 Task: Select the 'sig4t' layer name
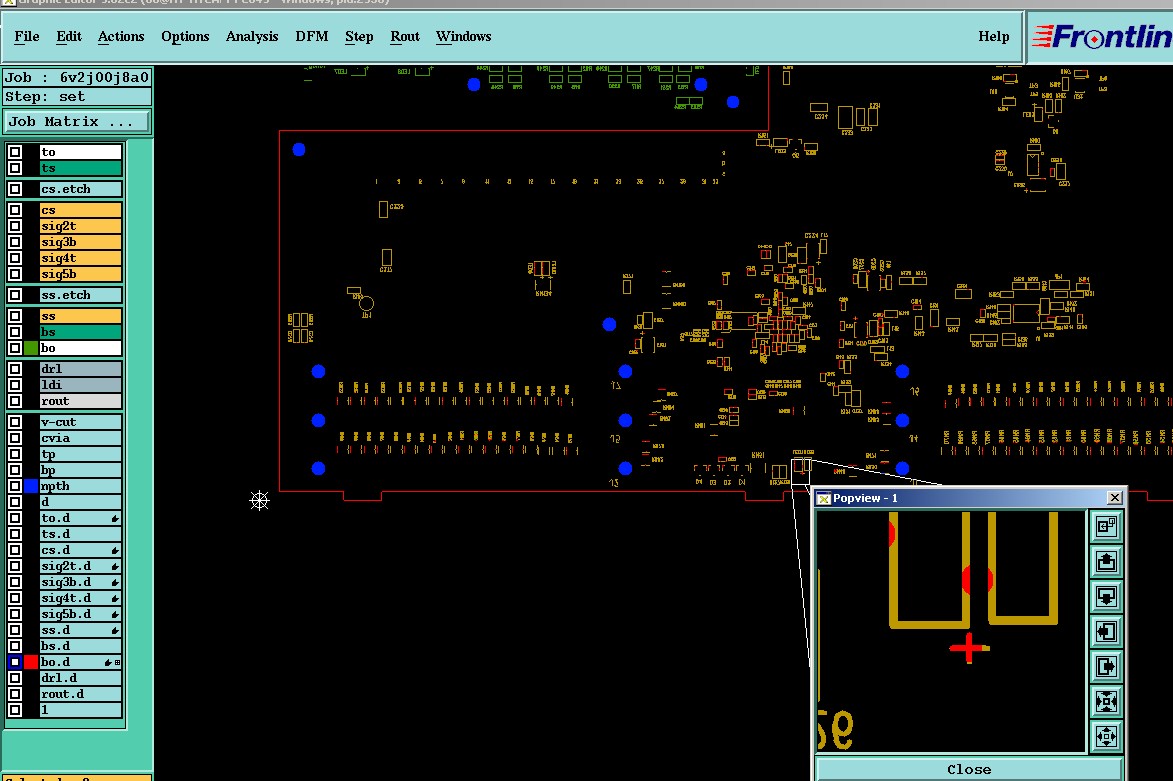point(81,258)
